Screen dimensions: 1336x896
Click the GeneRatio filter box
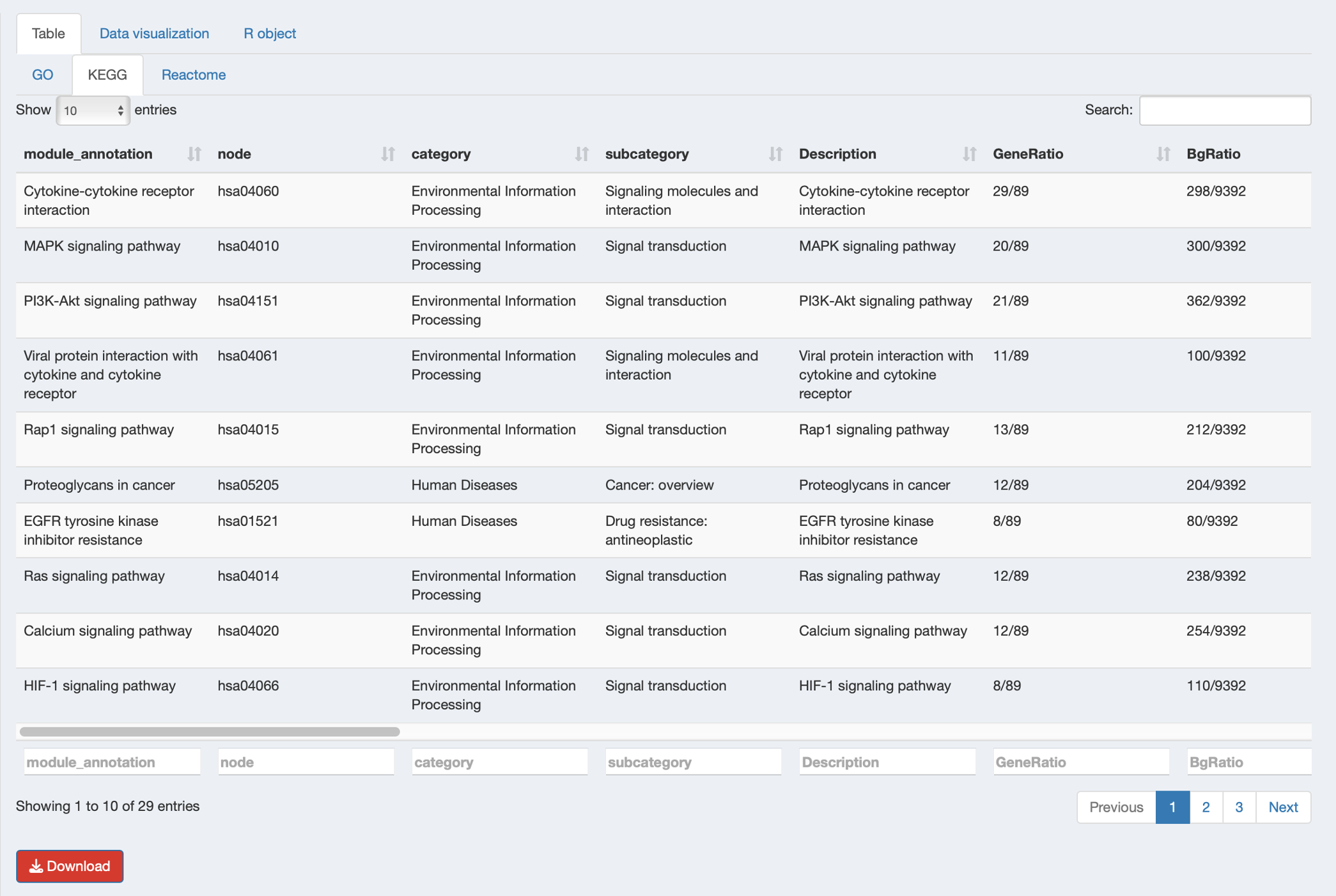point(1081,762)
